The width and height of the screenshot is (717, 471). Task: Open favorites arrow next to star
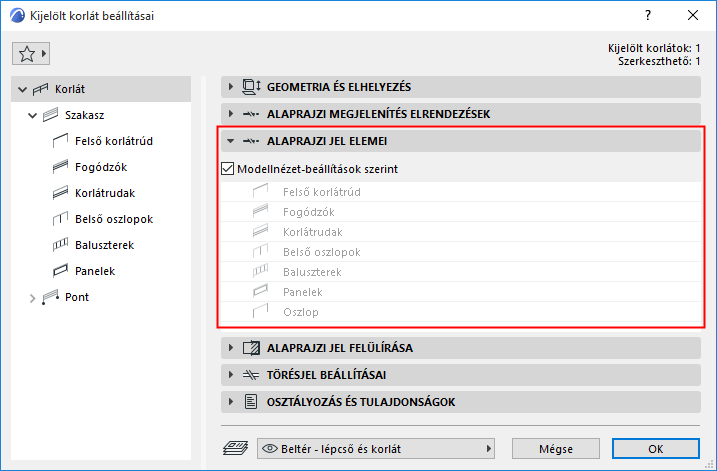[x=44, y=54]
